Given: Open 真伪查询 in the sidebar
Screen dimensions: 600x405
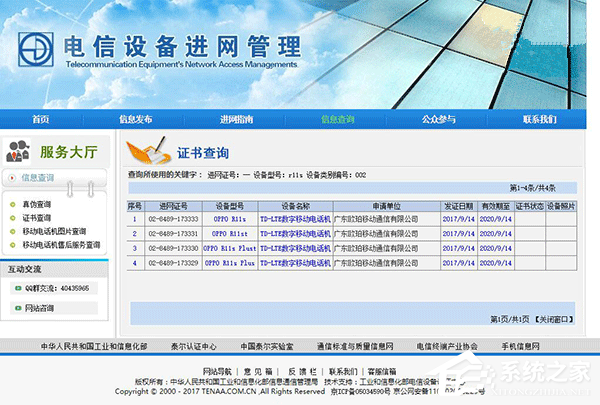Looking at the screenshot, I should 36,204.
